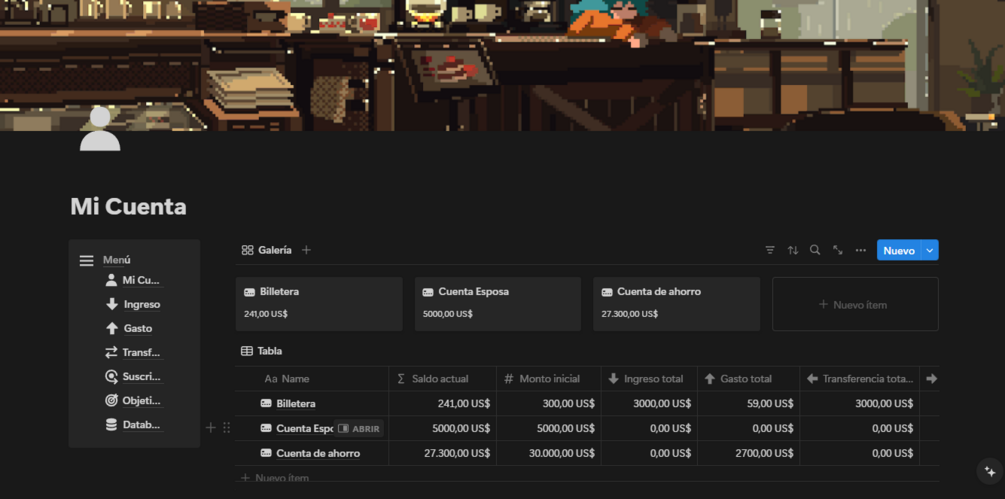Click the Transferencia swap-arrows icon
Screen dimensions: 1005x499
coord(112,352)
